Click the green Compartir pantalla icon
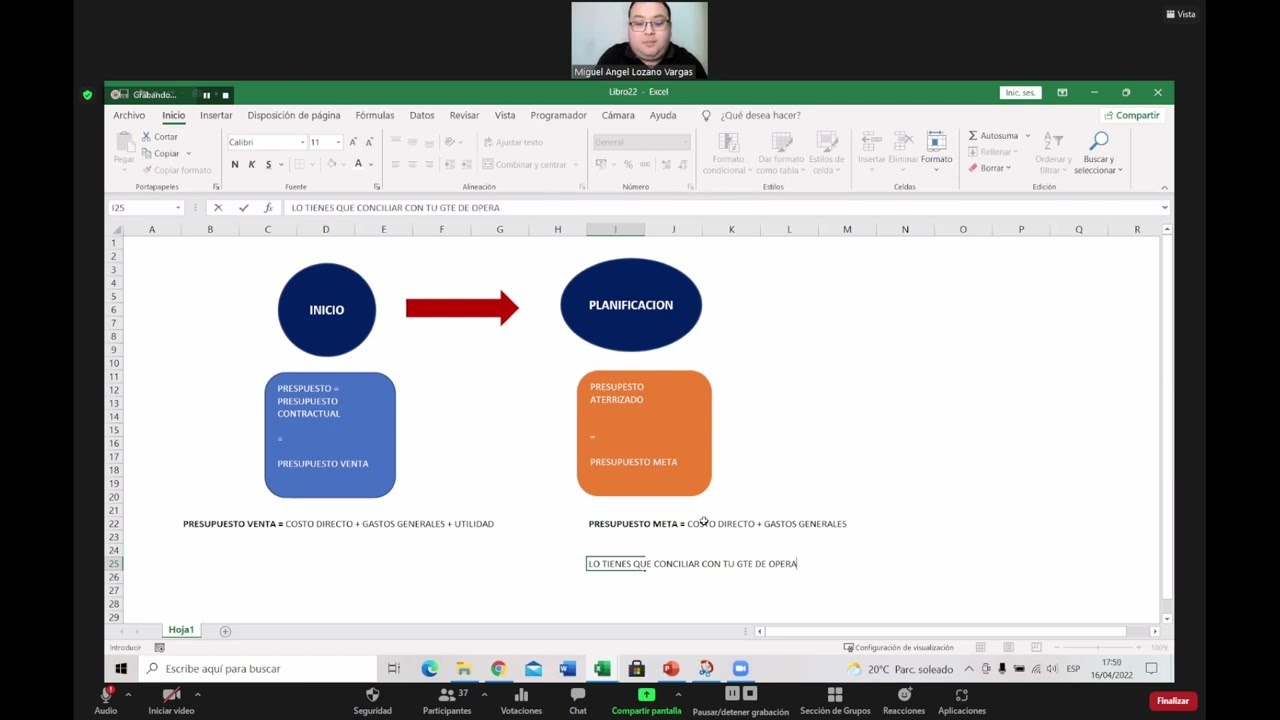Screen dimensions: 1280x720 pyautogui.click(x=646, y=695)
